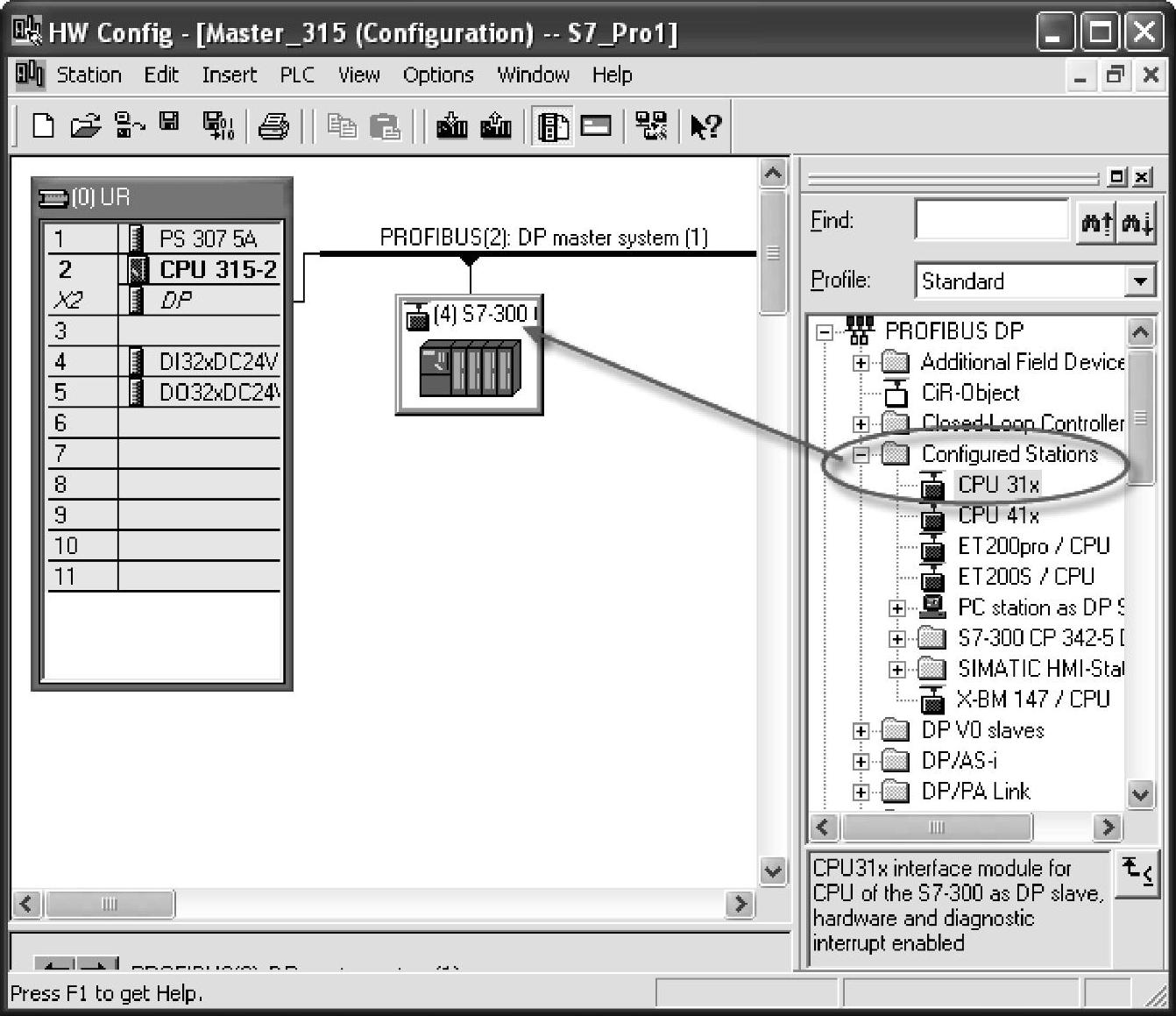The image size is (1176, 1016).
Task: Click the station window vertical scrollbar thumb
Action: [x=773, y=252]
